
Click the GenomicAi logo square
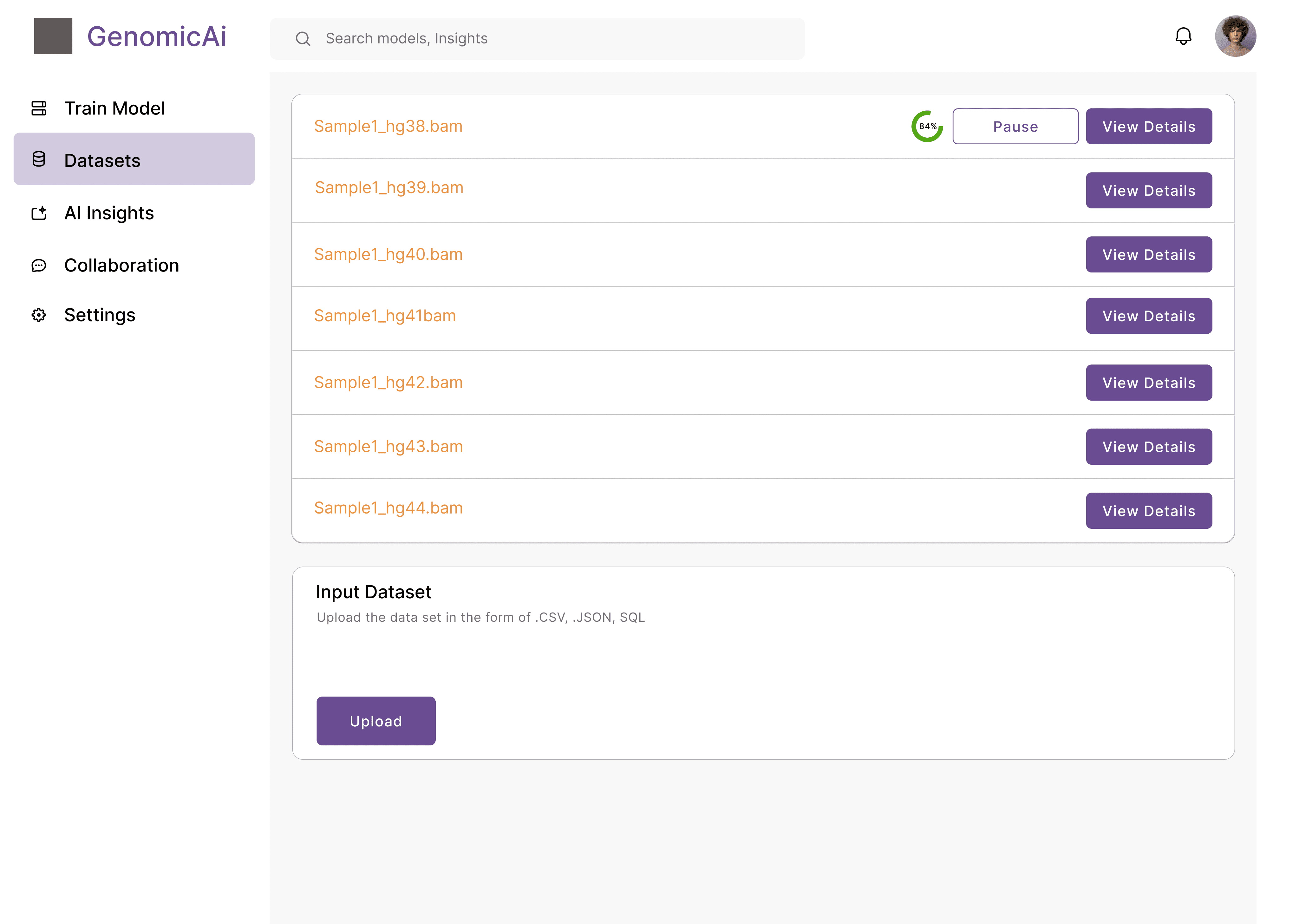pyautogui.click(x=53, y=36)
